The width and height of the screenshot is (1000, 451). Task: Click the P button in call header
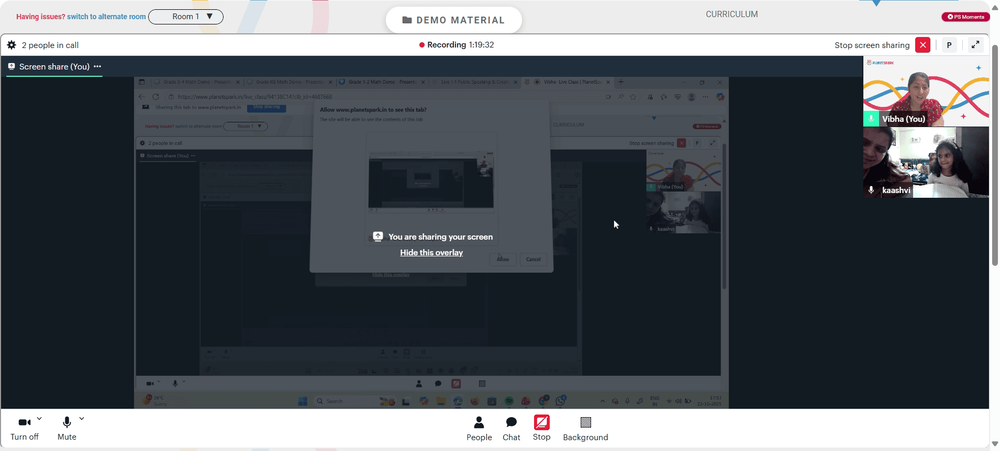949,45
